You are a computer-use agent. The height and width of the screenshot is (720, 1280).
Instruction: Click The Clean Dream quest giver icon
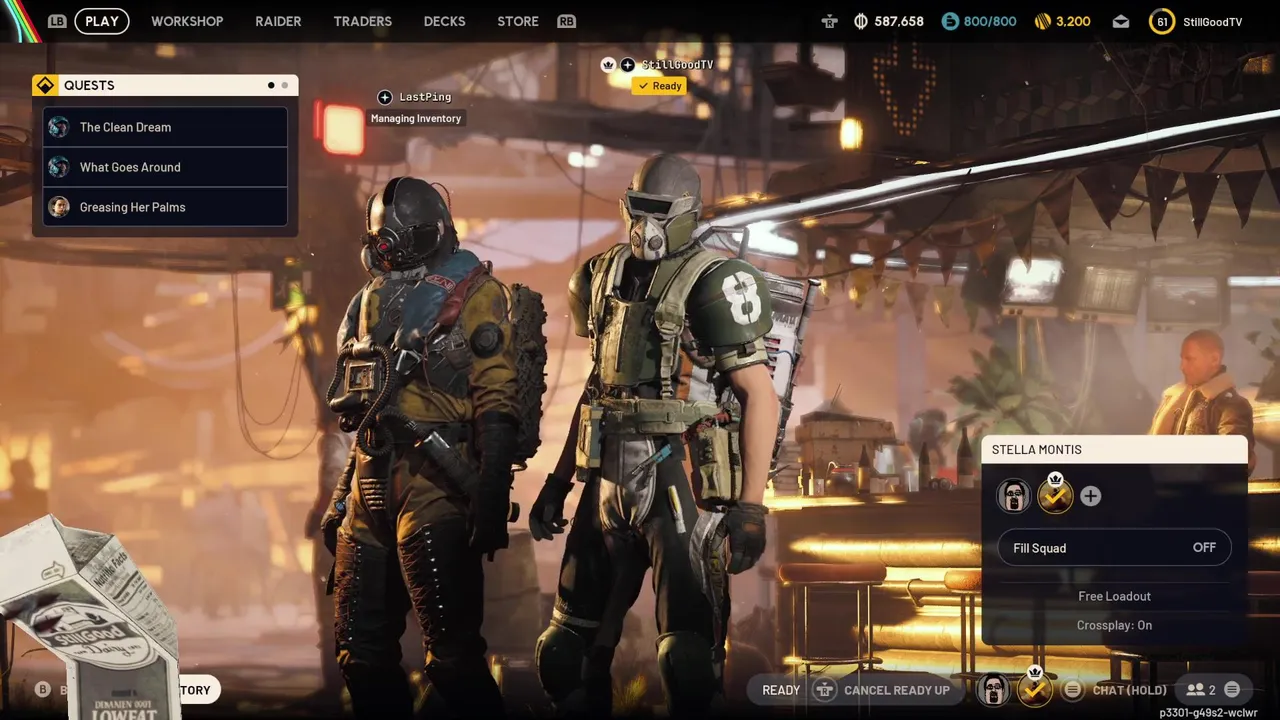pos(59,127)
